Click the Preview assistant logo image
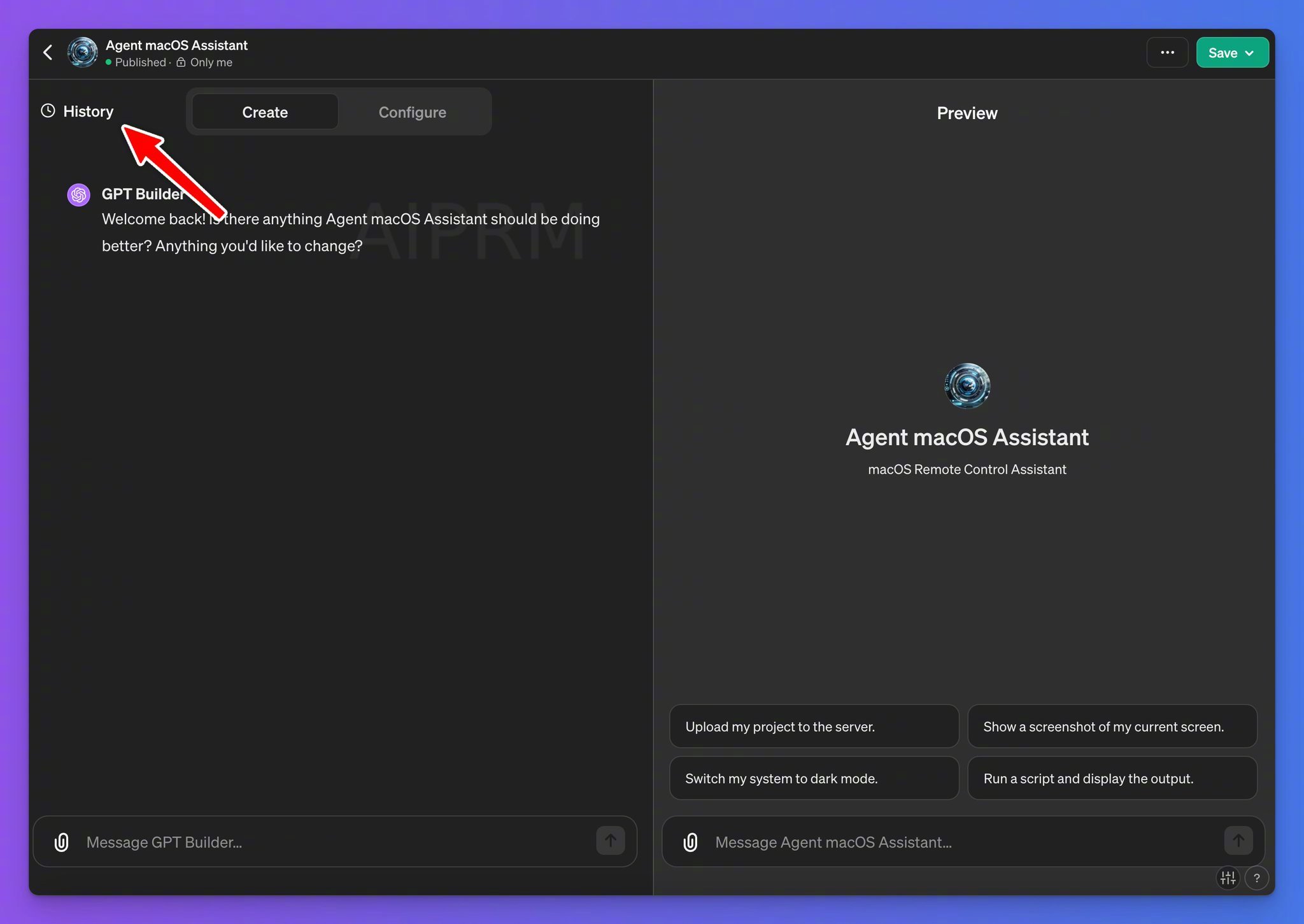This screenshot has height=924, width=1304. point(967,386)
